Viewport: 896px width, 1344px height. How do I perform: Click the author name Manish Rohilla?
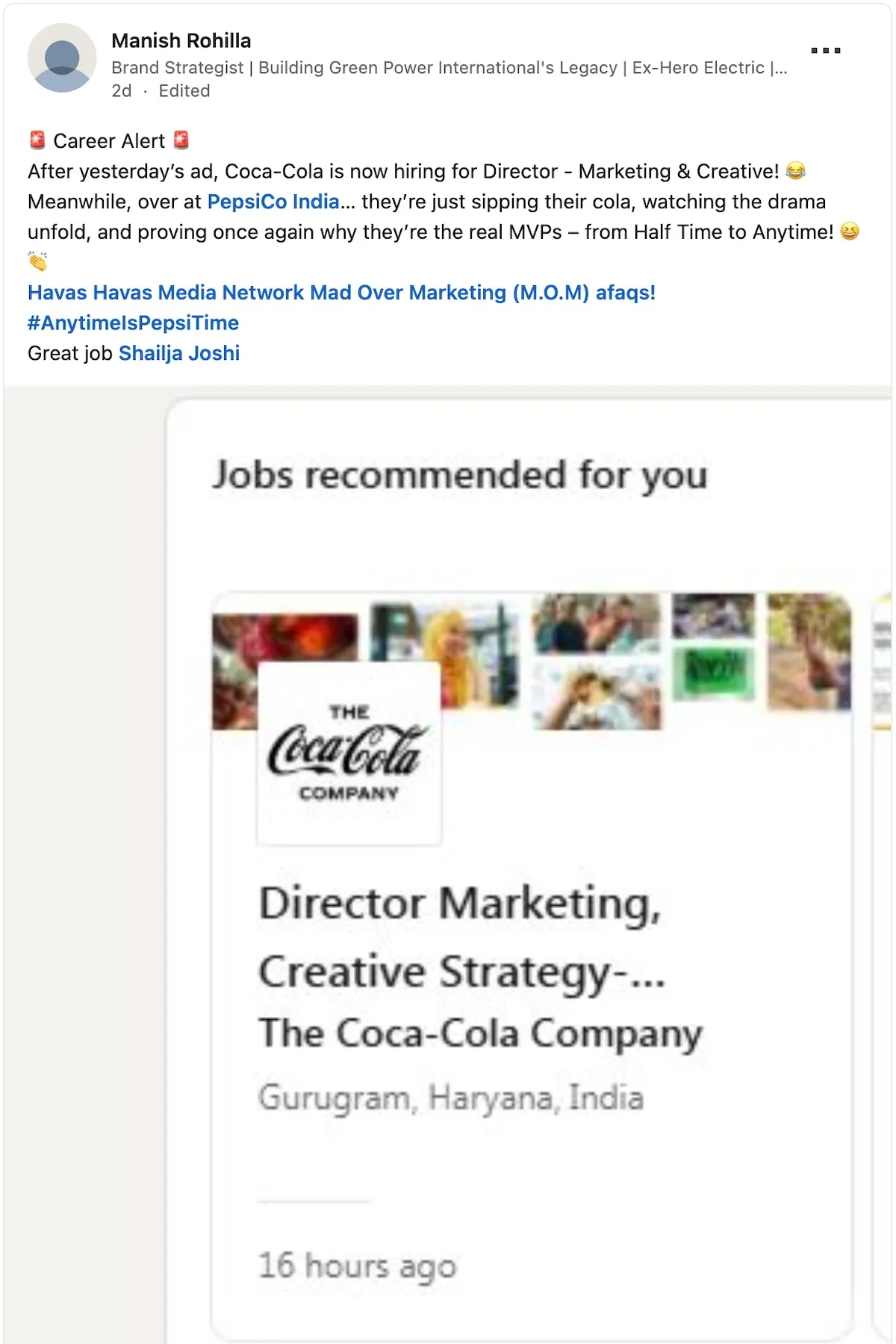pyautogui.click(x=181, y=40)
